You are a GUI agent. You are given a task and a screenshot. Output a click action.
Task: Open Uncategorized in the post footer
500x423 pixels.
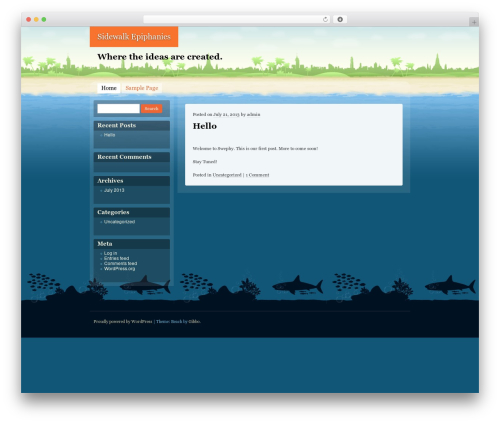point(227,175)
